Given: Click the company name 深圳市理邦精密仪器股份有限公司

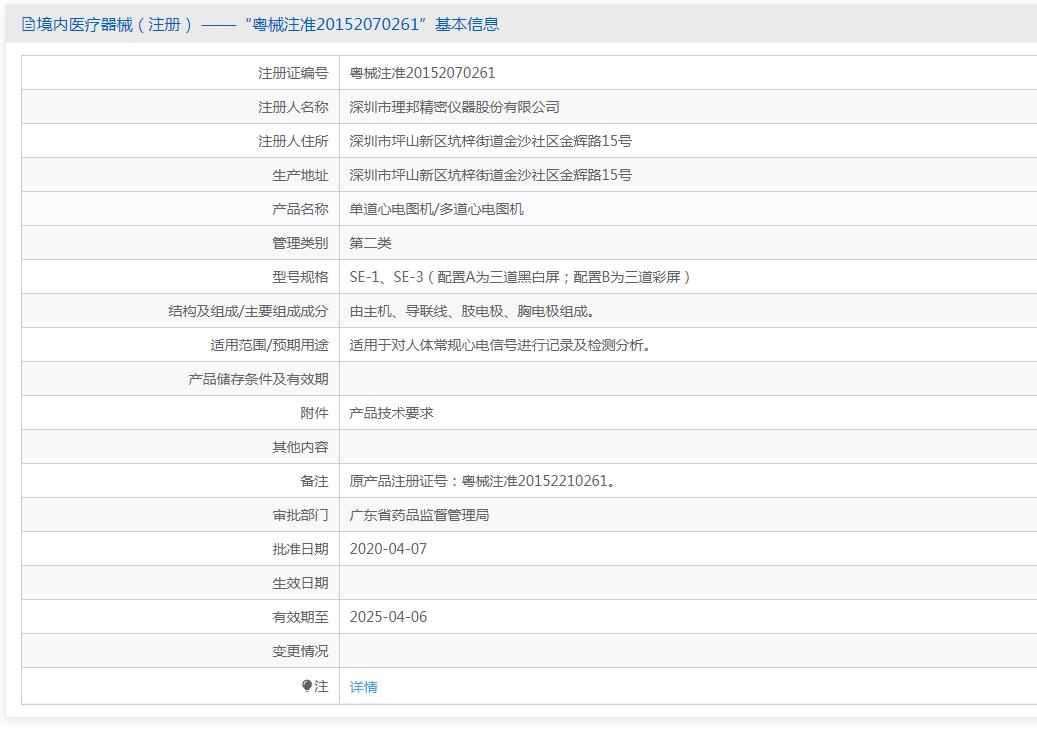Looking at the screenshot, I should [454, 107].
